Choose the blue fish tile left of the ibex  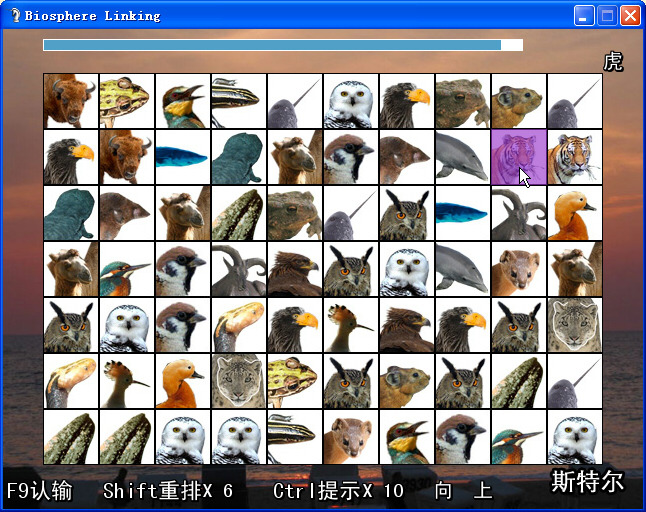point(463,213)
